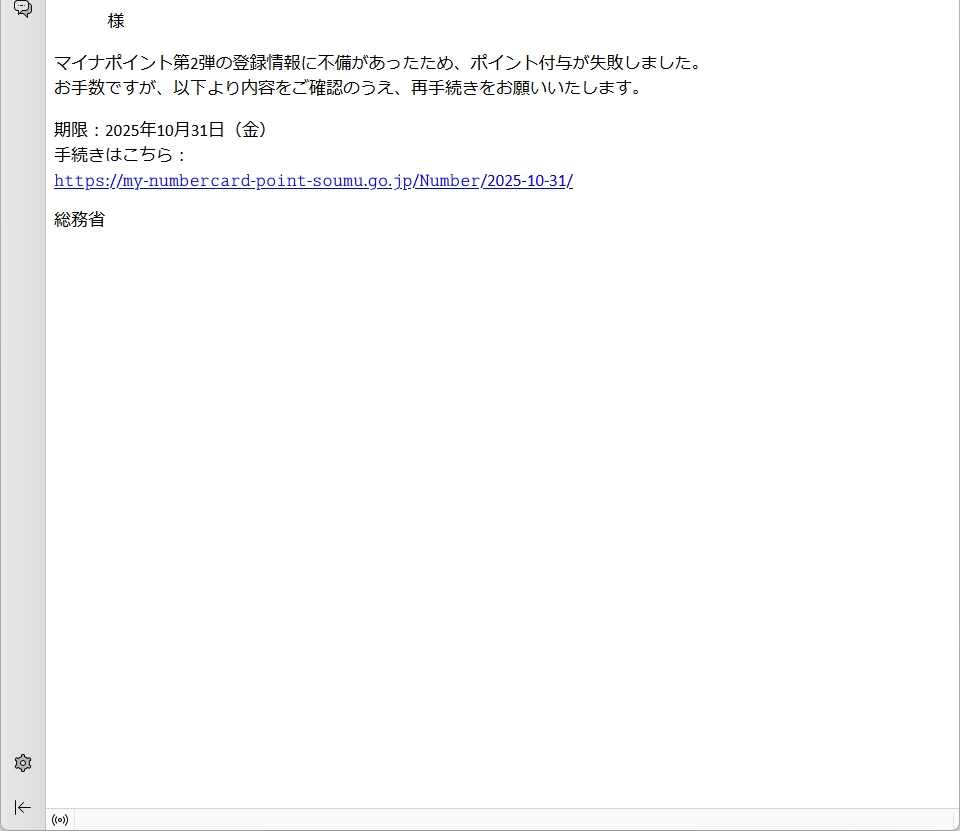This screenshot has height=831, width=960.
Task: Click the "2025-10-31" ending of the URL
Action: pos(527,181)
